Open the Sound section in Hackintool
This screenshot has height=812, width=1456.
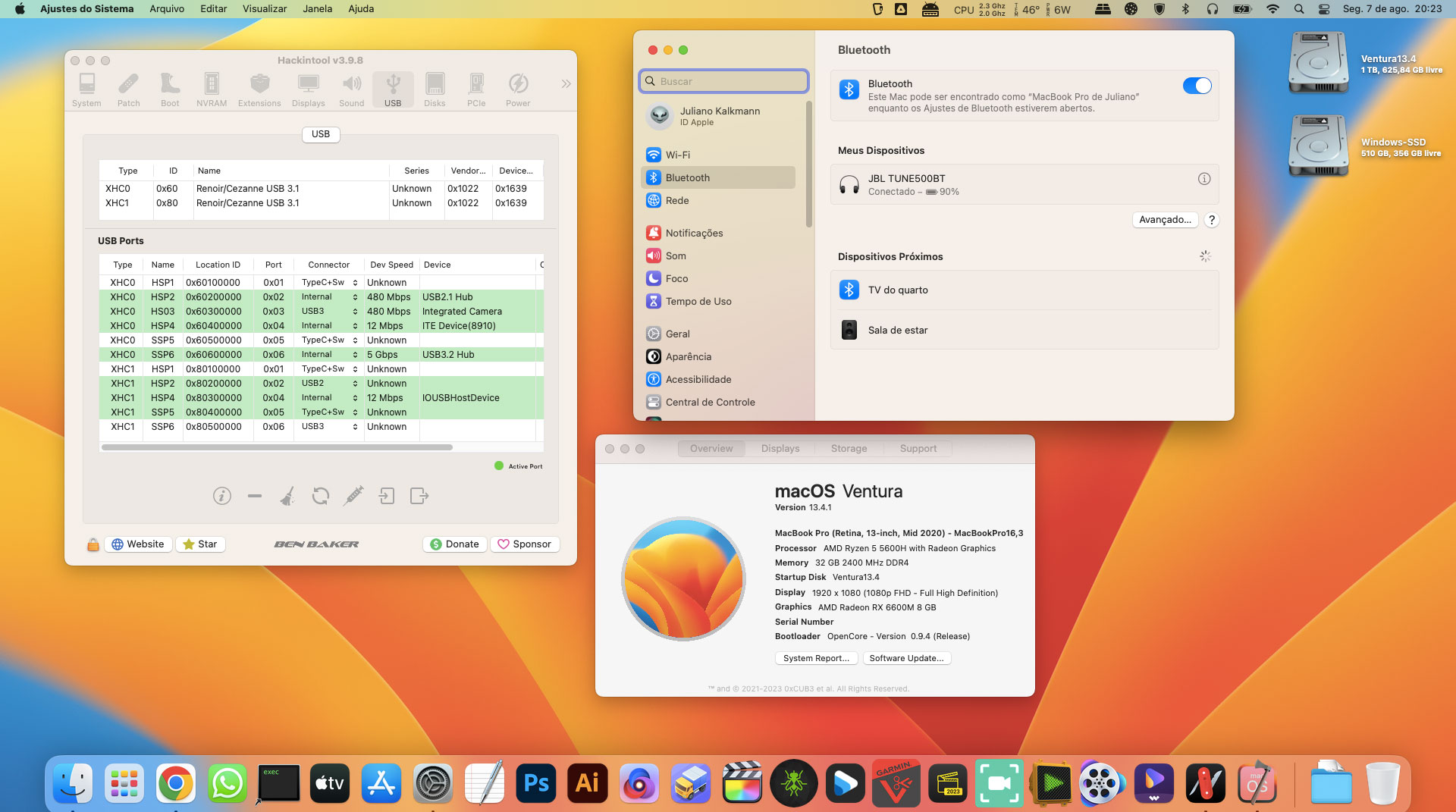point(351,88)
